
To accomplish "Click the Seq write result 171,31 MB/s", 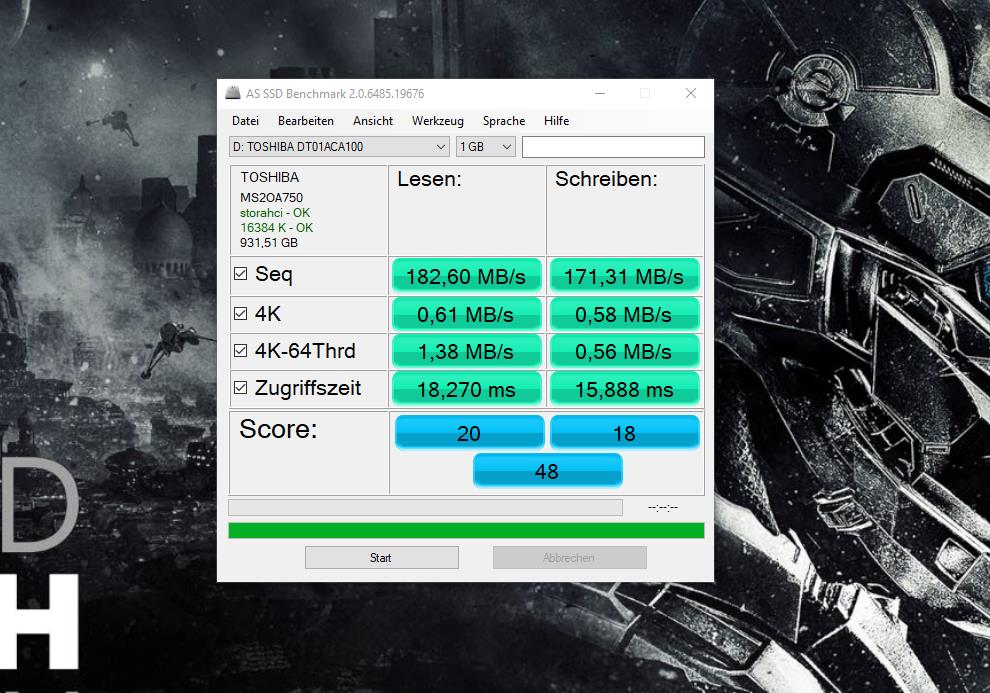I will coord(624,276).
